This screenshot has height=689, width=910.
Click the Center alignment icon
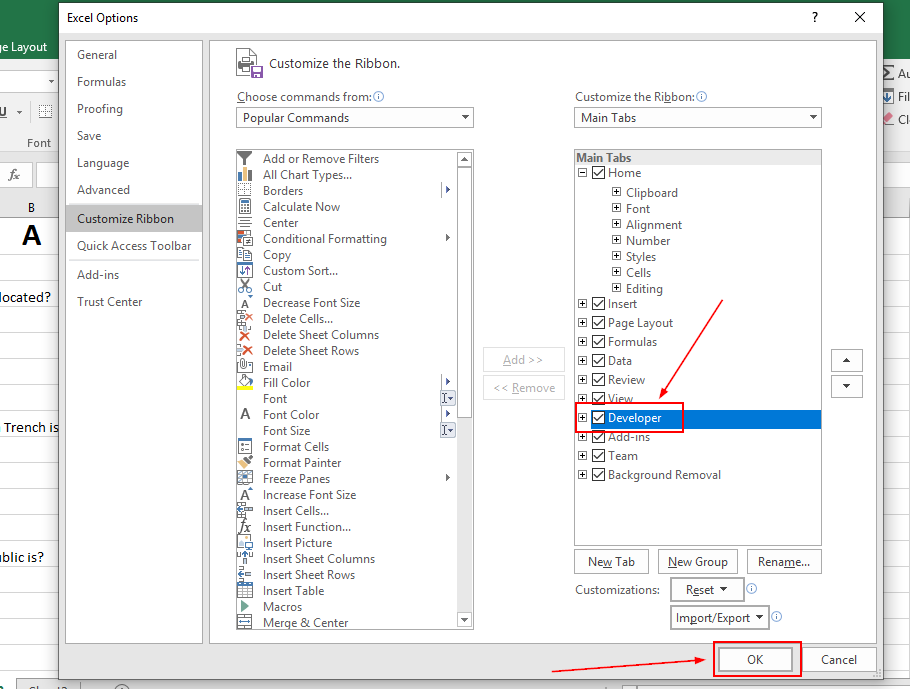[x=245, y=223]
